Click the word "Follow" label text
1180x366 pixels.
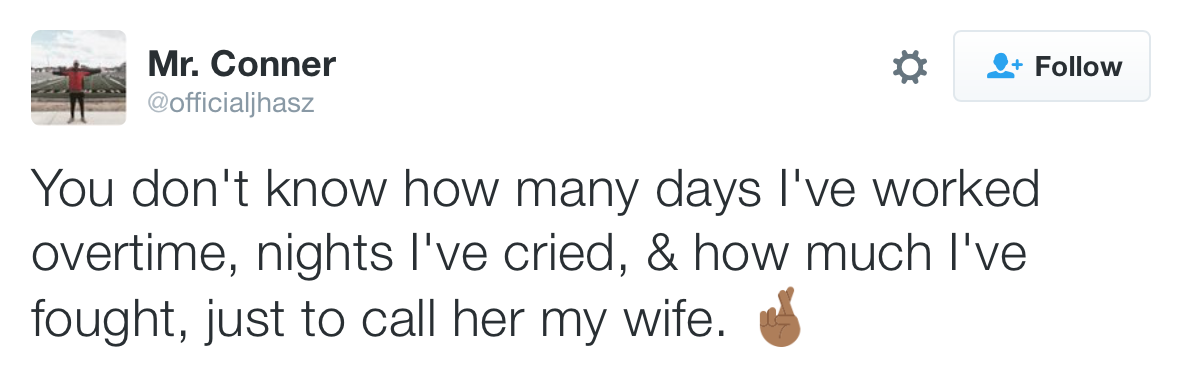point(1078,67)
